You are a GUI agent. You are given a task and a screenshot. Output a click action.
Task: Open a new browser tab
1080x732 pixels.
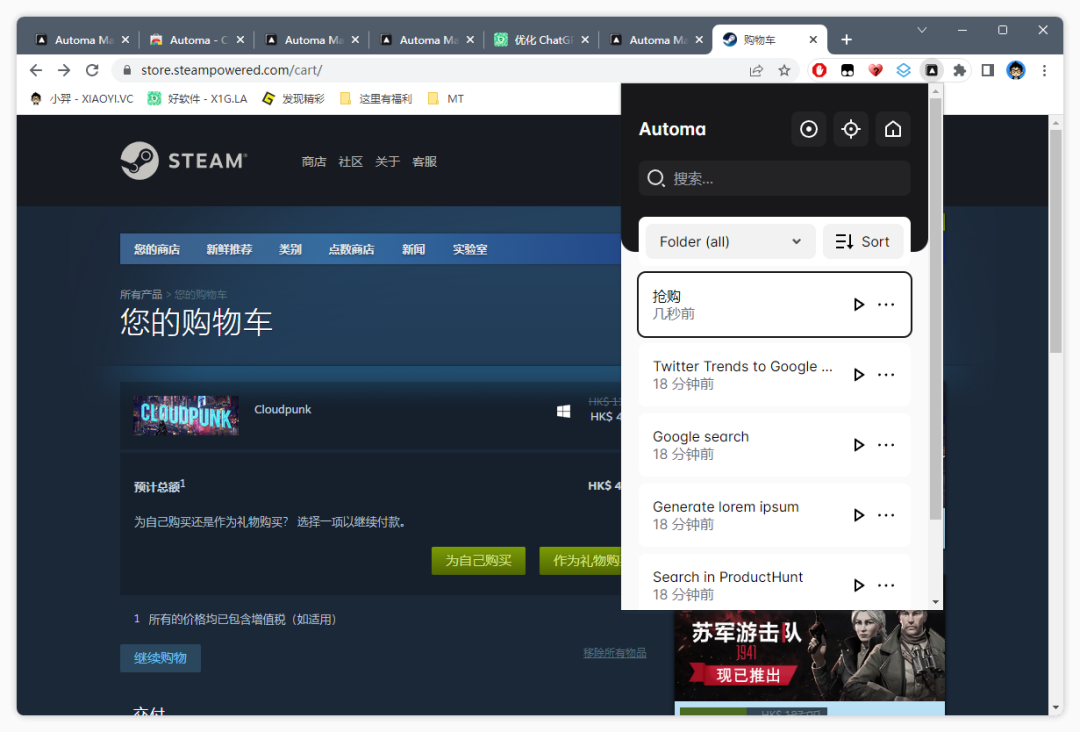(x=847, y=40)
